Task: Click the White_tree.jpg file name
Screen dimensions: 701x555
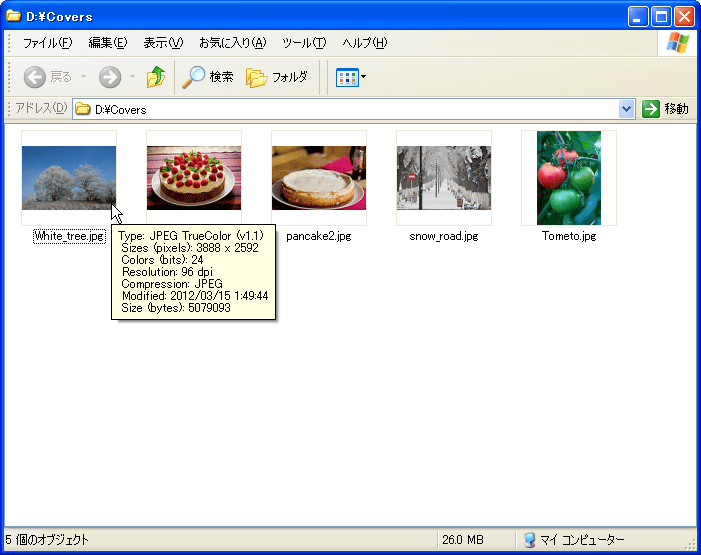Action: pyautogui.click(x=69, y=236)
